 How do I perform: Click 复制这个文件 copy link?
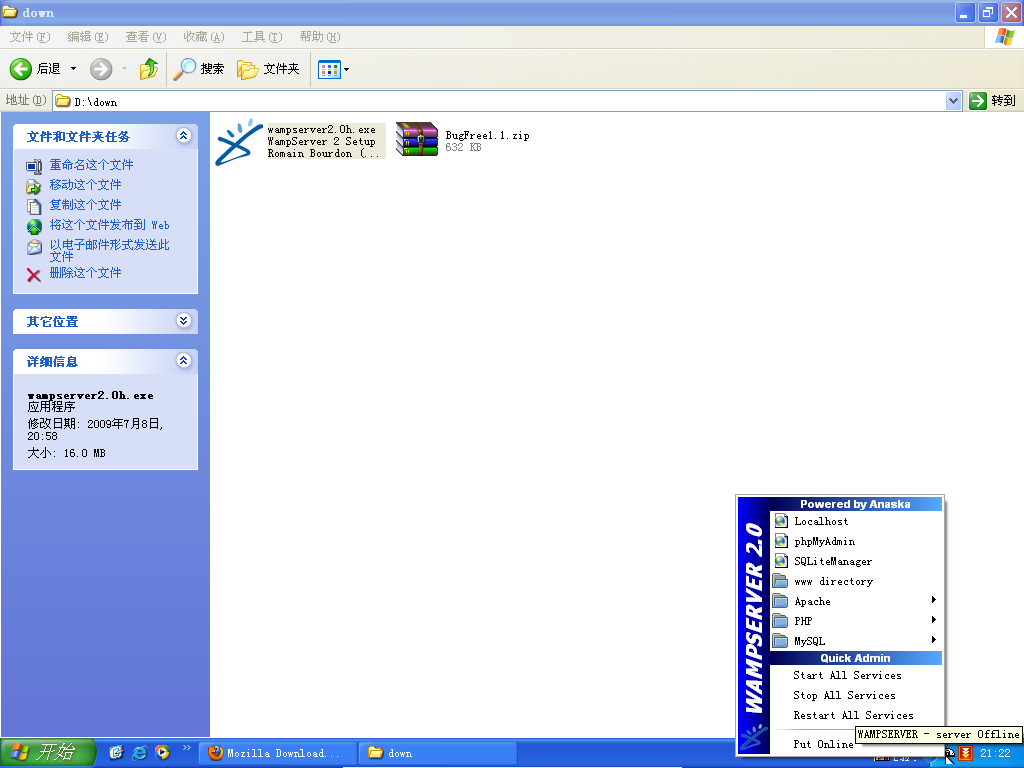click(x=86, y=205)
